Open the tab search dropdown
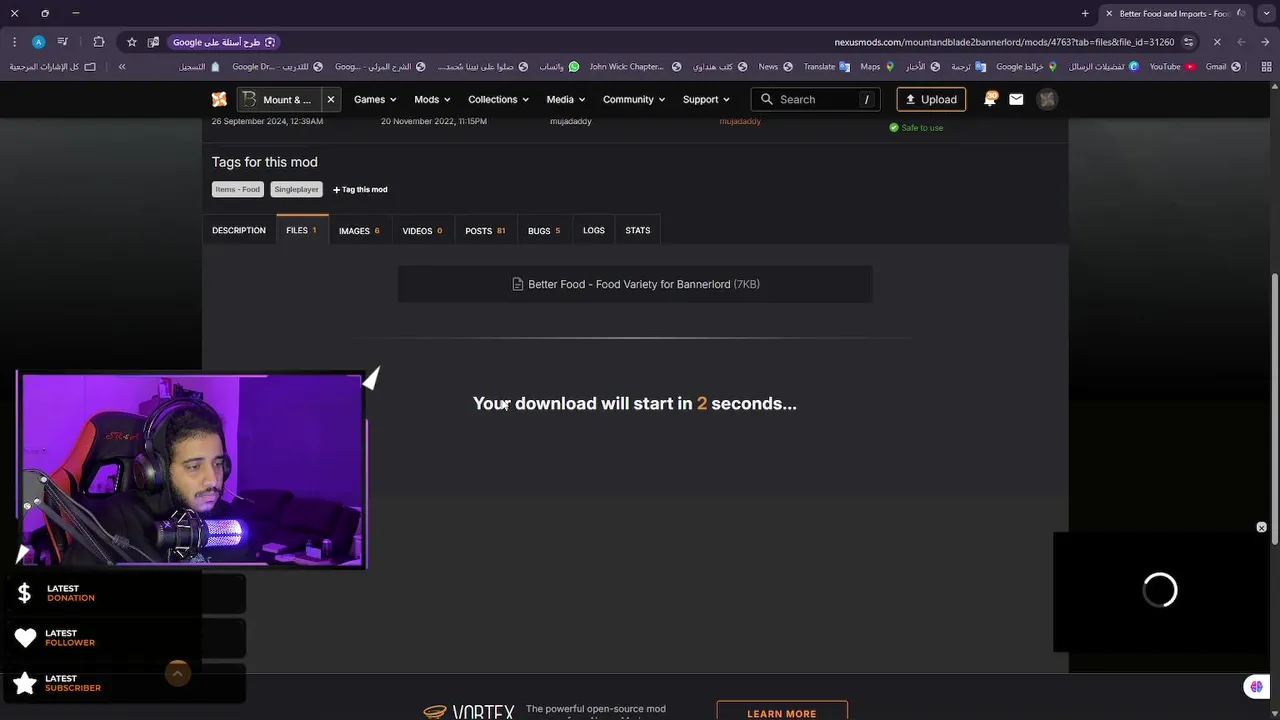 (x=1267, y=13)
